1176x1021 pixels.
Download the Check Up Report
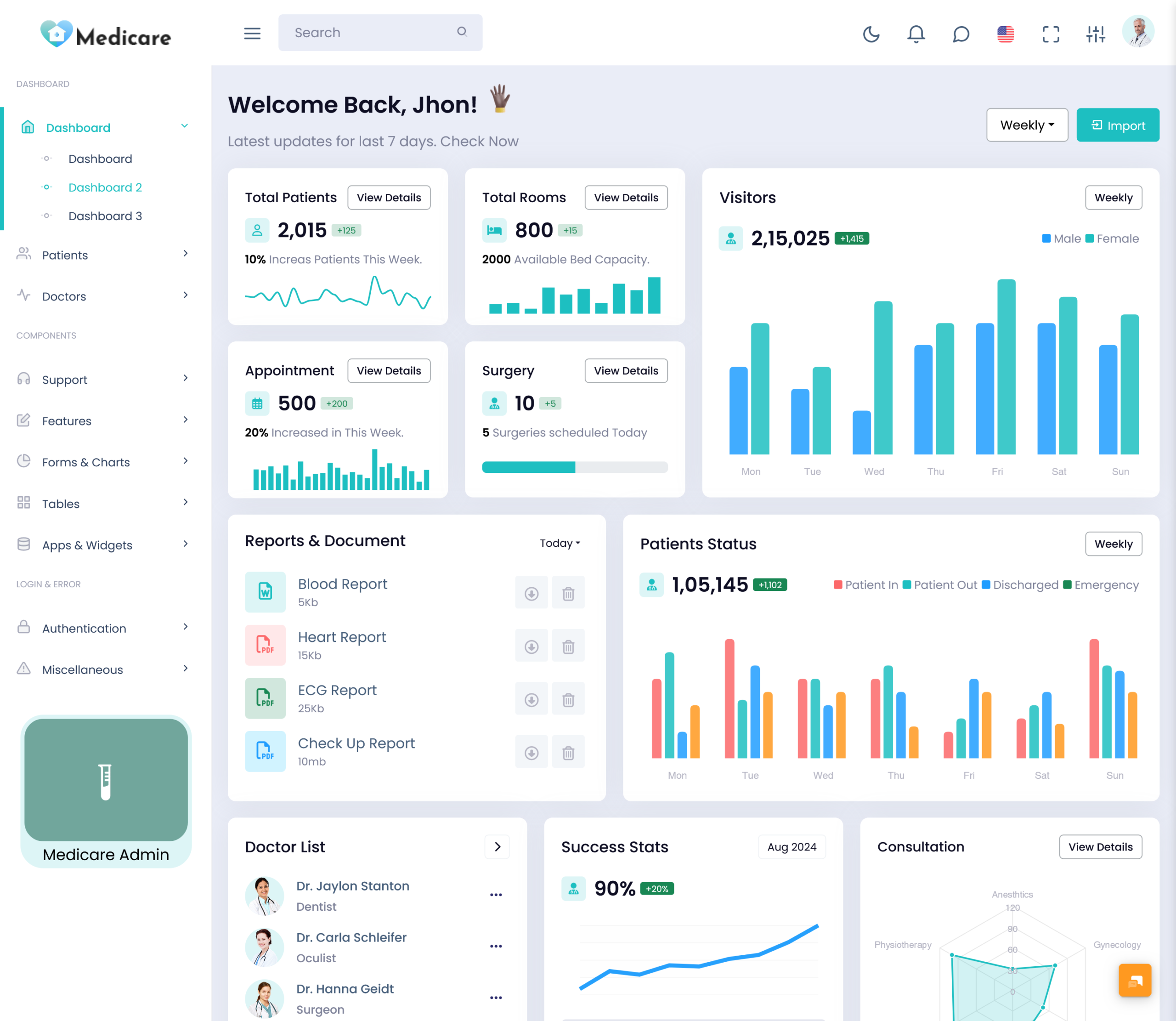pyautogui.click(x=531, y=752)
